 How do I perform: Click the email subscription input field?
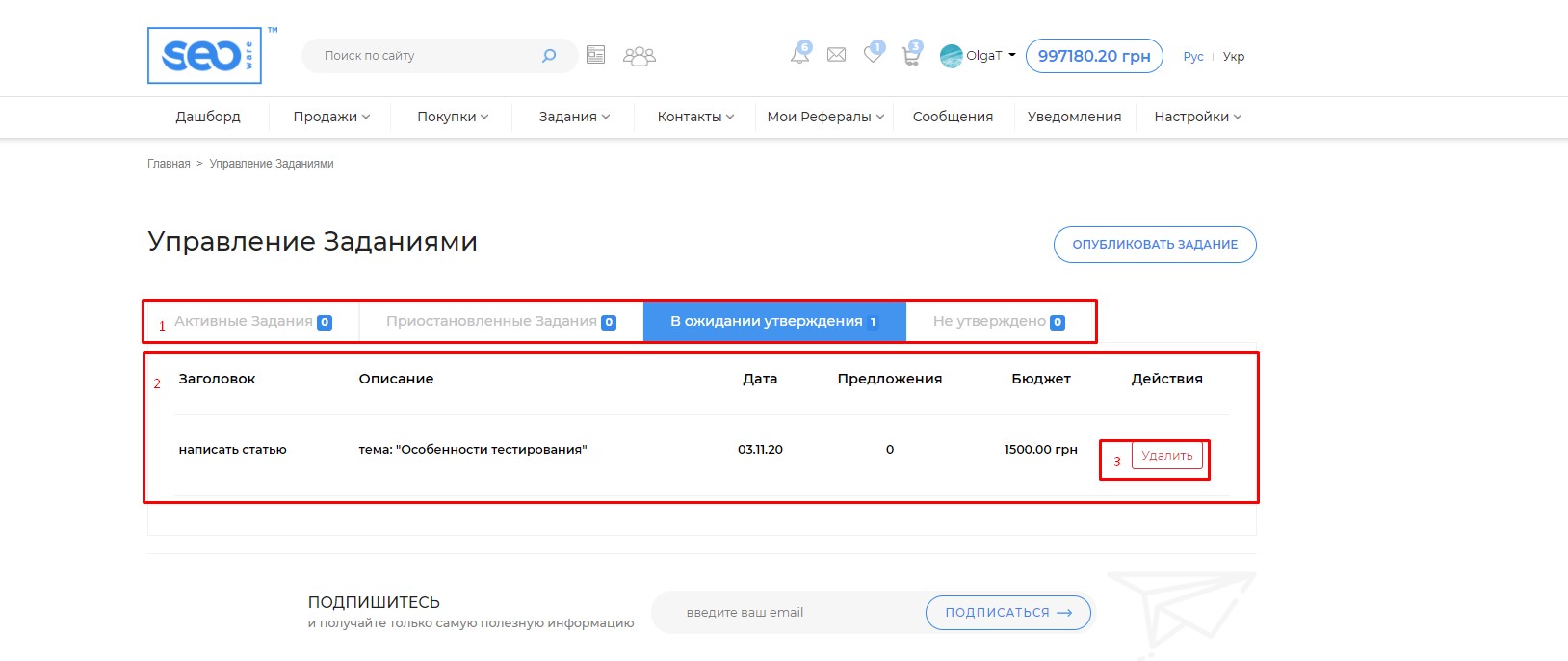(785, 613)
